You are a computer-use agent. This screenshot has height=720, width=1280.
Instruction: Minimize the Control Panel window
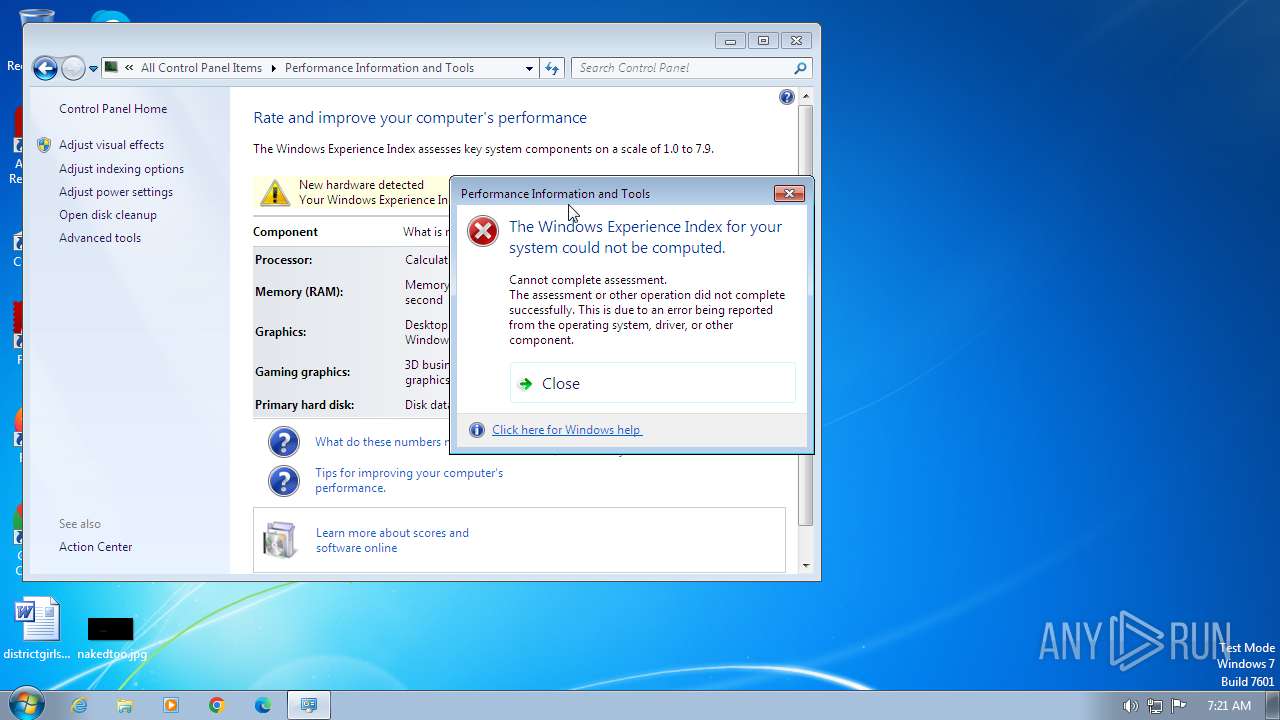click(730, 41)
